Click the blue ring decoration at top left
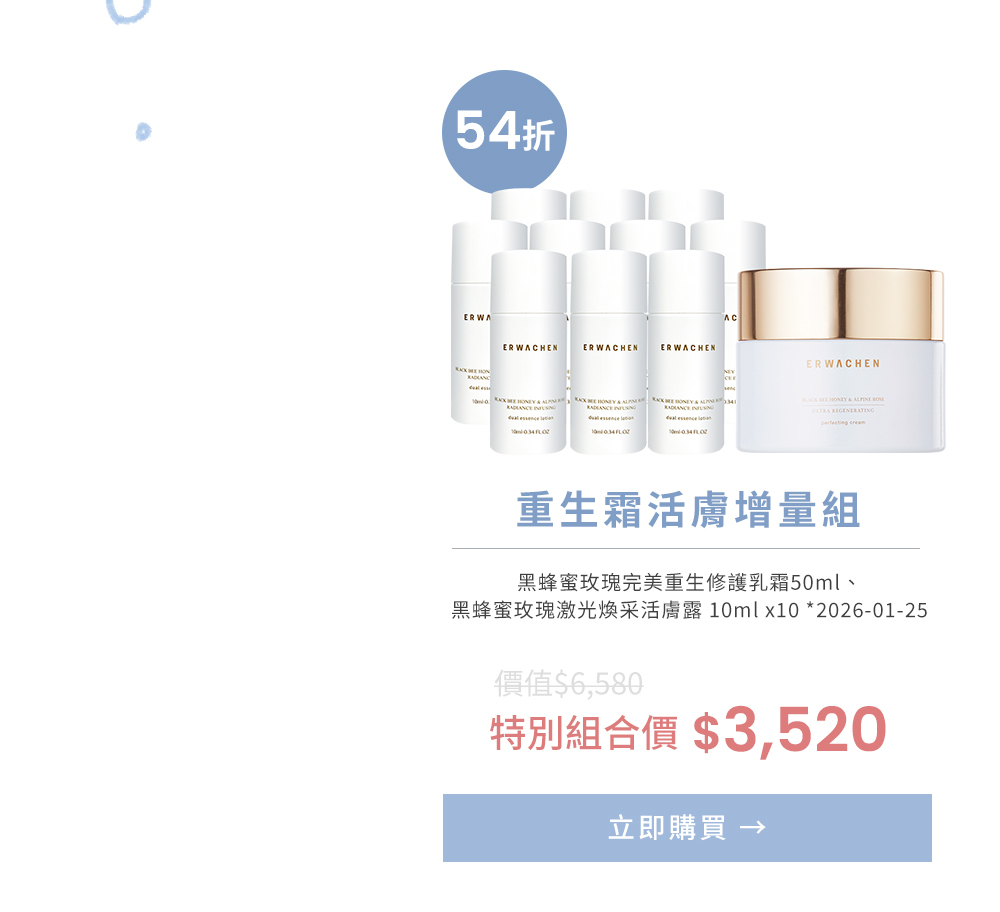This screenshot has height=912, width=1000. (129, 10)
